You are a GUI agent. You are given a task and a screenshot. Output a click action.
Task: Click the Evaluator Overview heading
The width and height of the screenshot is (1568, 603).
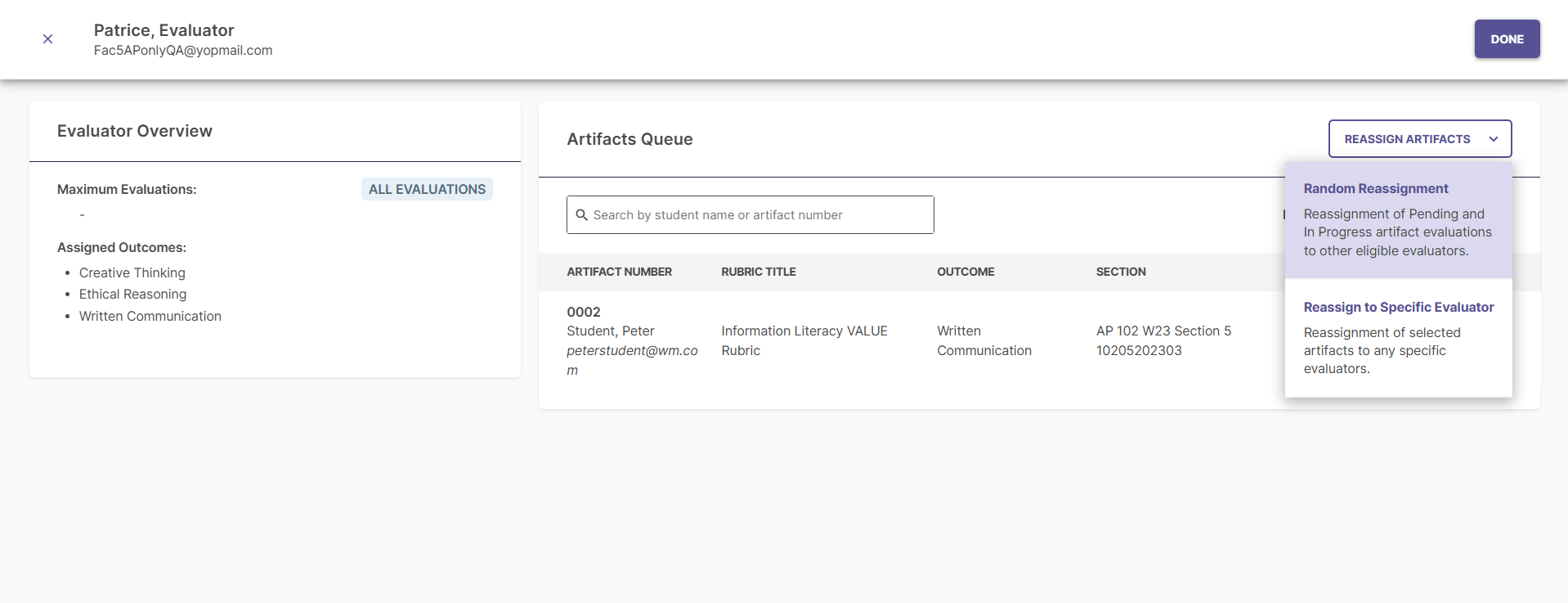coord(135,131)
